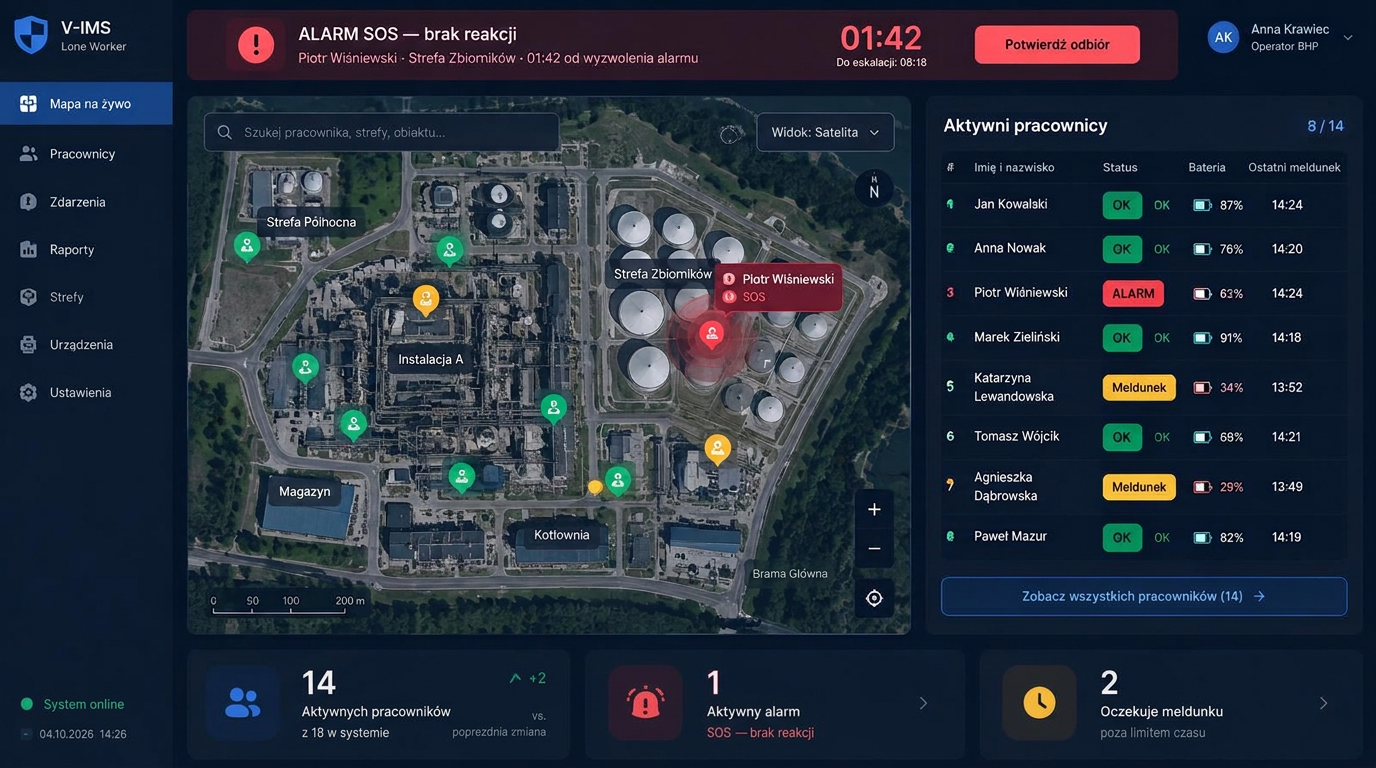
Task: Click the red siren icon on alarm card
Action: 646,703
